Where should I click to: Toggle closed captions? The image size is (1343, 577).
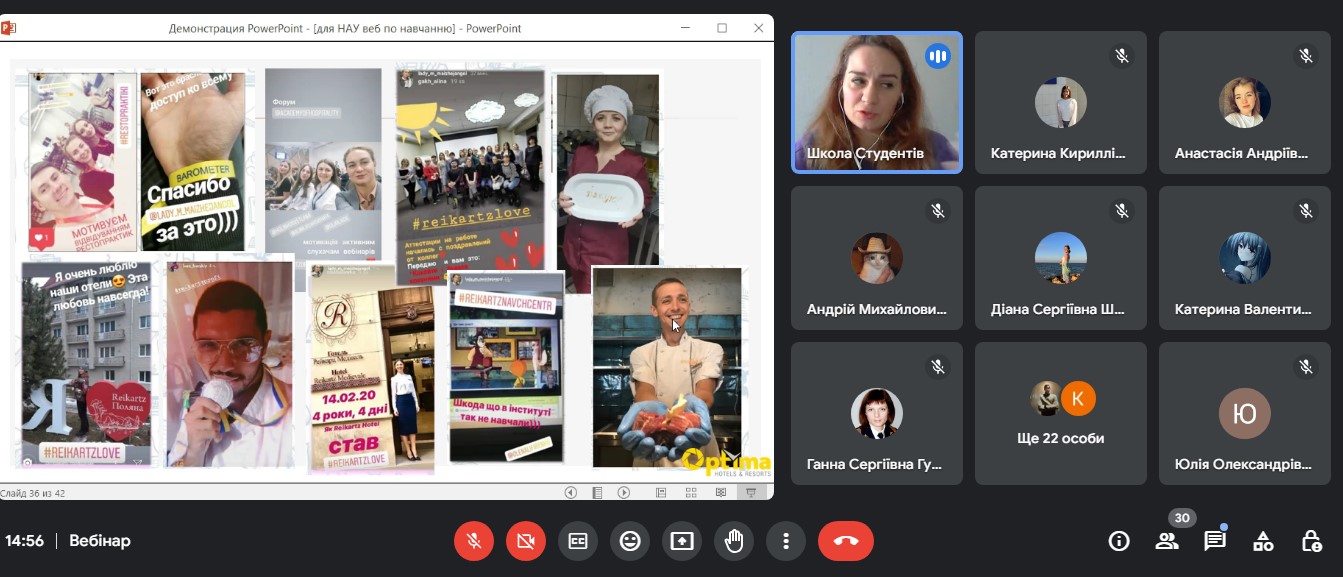point(578,541)
